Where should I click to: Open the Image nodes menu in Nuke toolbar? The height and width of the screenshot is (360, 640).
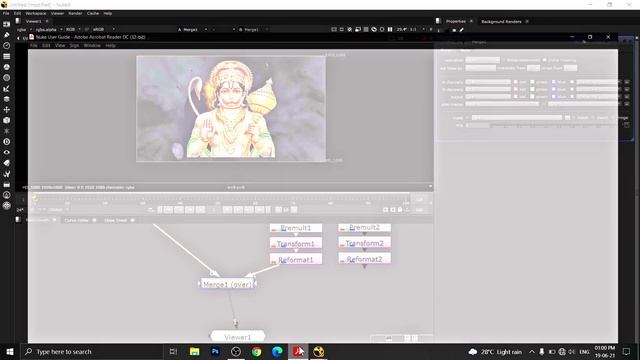[7, 24]
